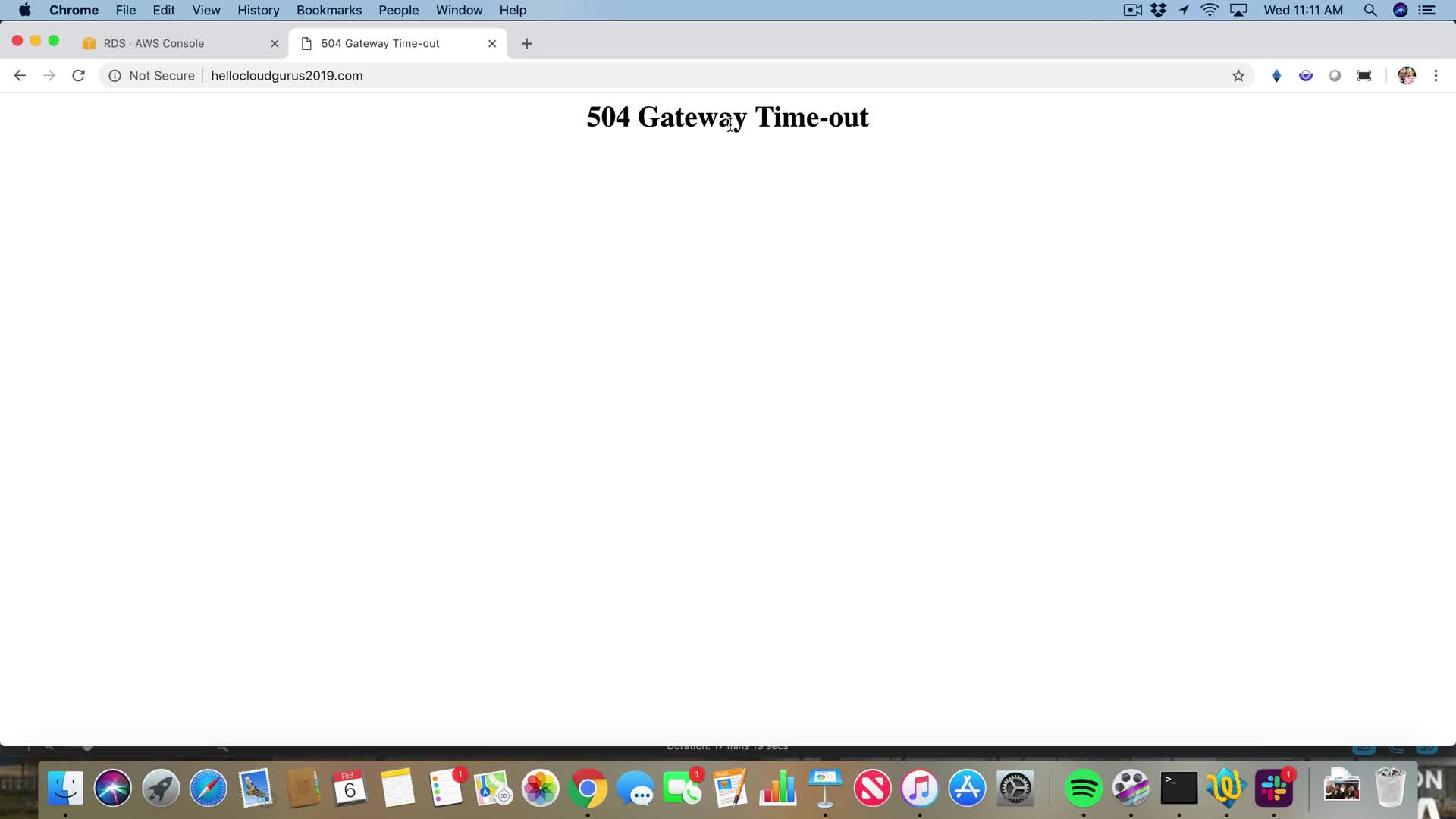Open a new browser tab

click(x=527, y=43)
